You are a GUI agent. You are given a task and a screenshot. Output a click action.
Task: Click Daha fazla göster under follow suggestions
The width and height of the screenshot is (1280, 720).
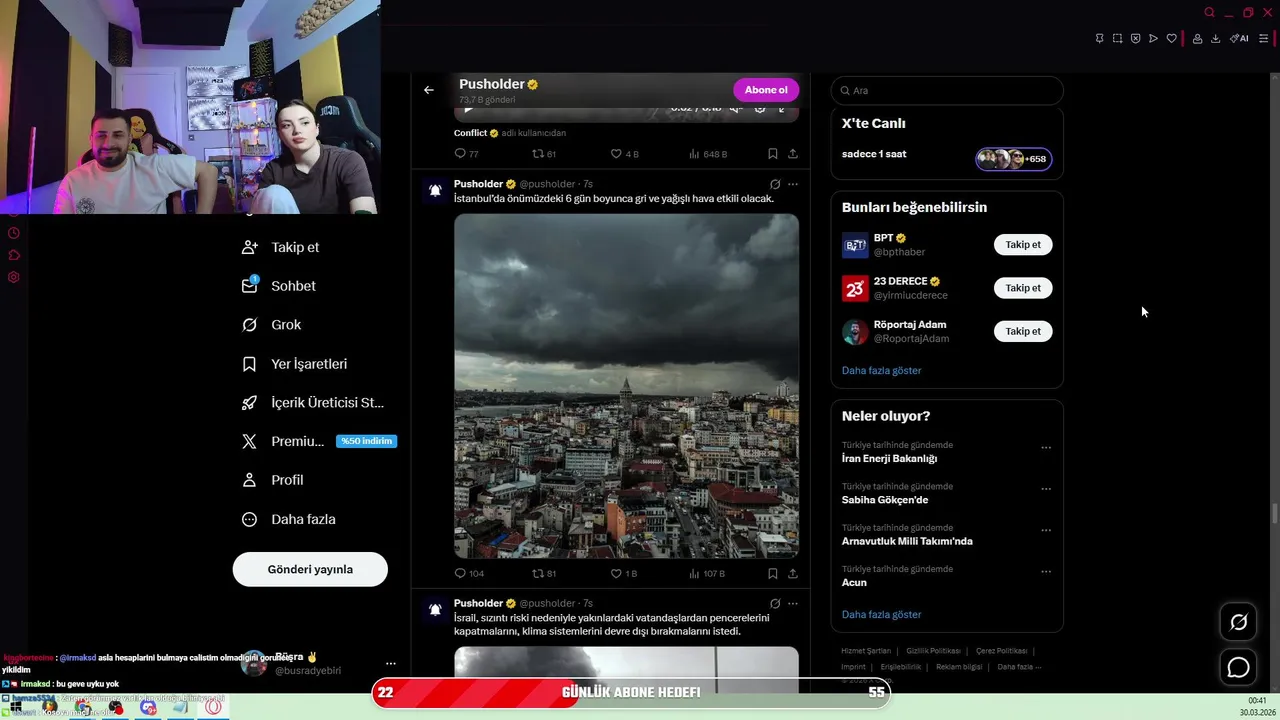(881, 370)
